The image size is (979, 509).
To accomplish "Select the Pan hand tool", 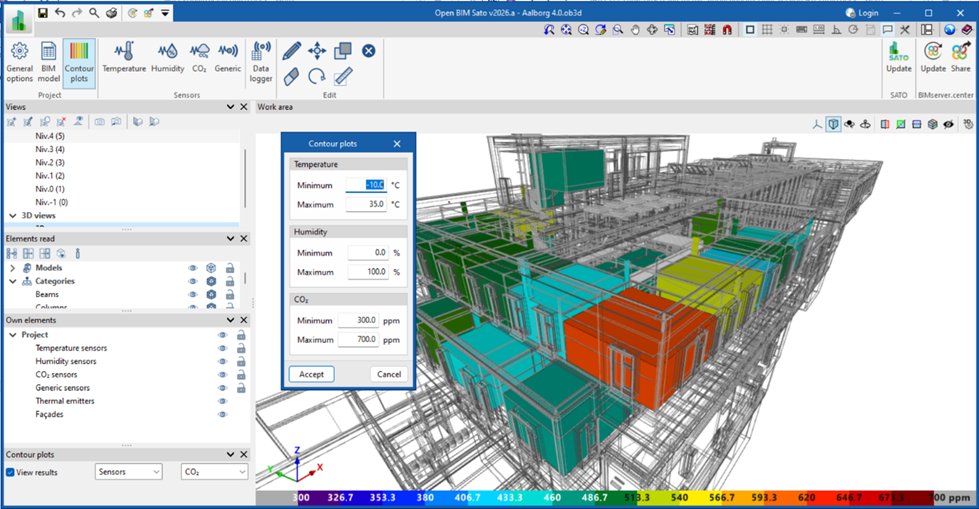I will (635, 29).
